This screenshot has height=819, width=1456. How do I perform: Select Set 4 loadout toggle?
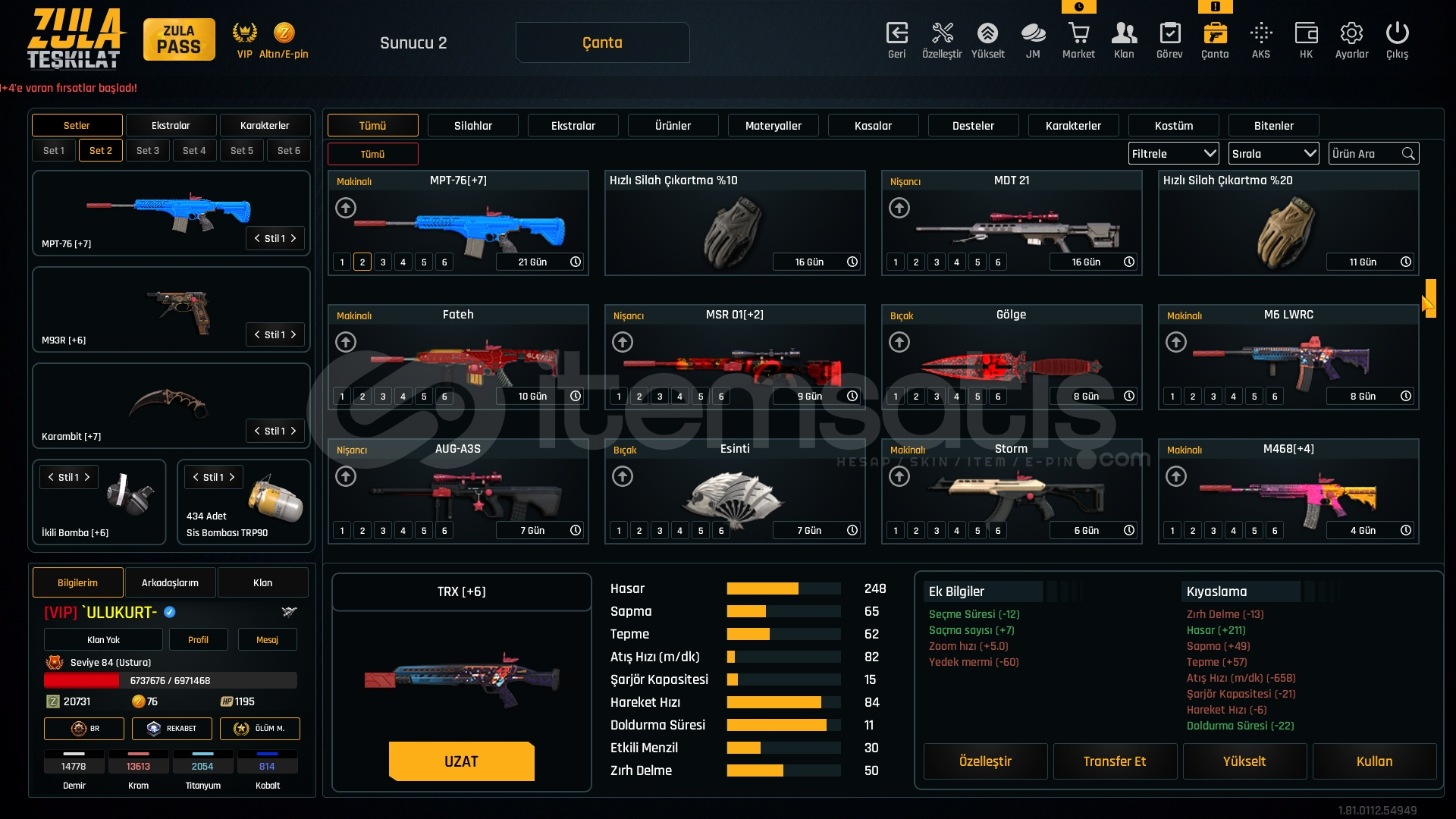pos(194,150)
